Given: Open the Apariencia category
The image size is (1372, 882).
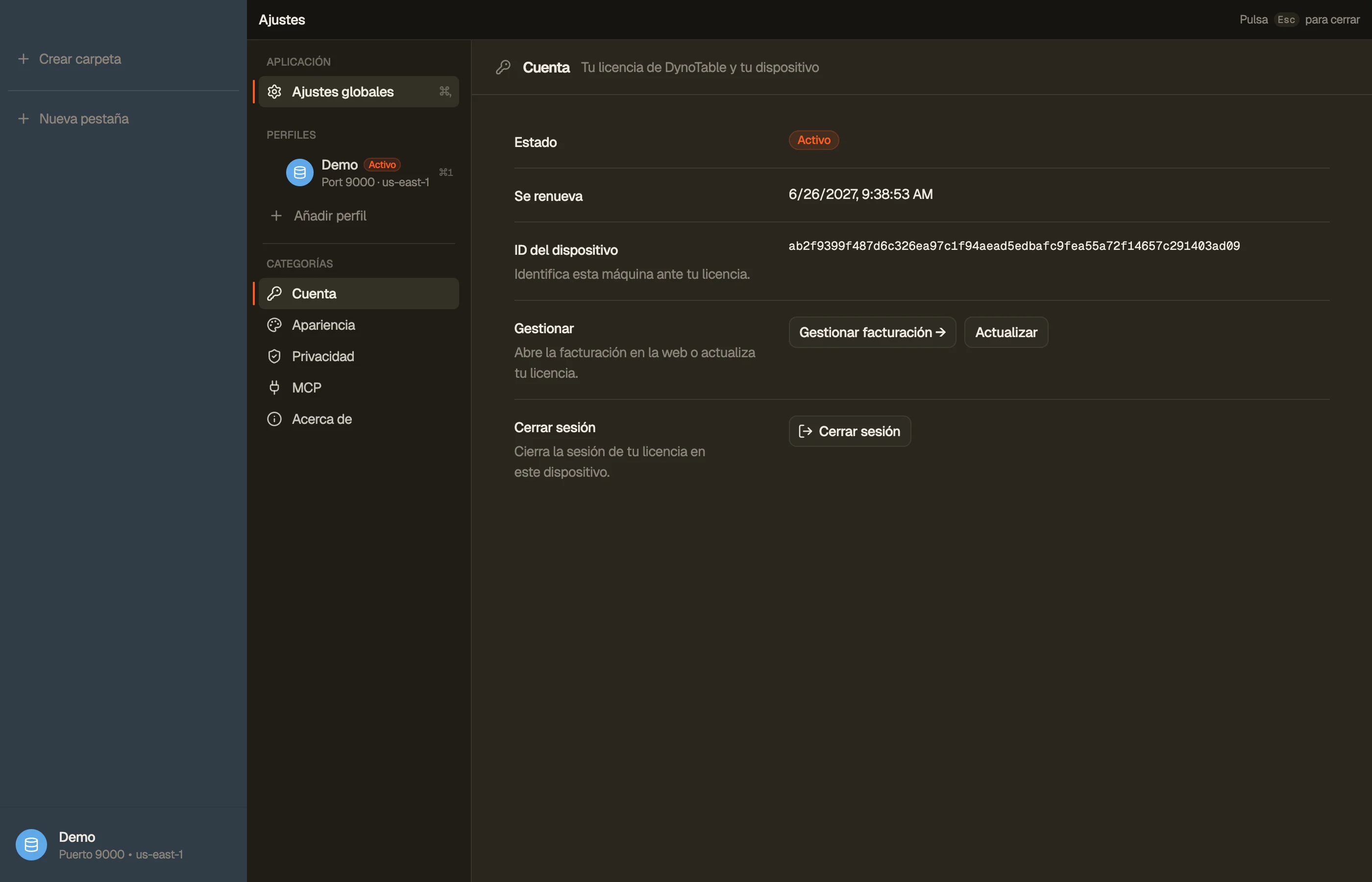Looking at the screenshot, I should (359, 325).
